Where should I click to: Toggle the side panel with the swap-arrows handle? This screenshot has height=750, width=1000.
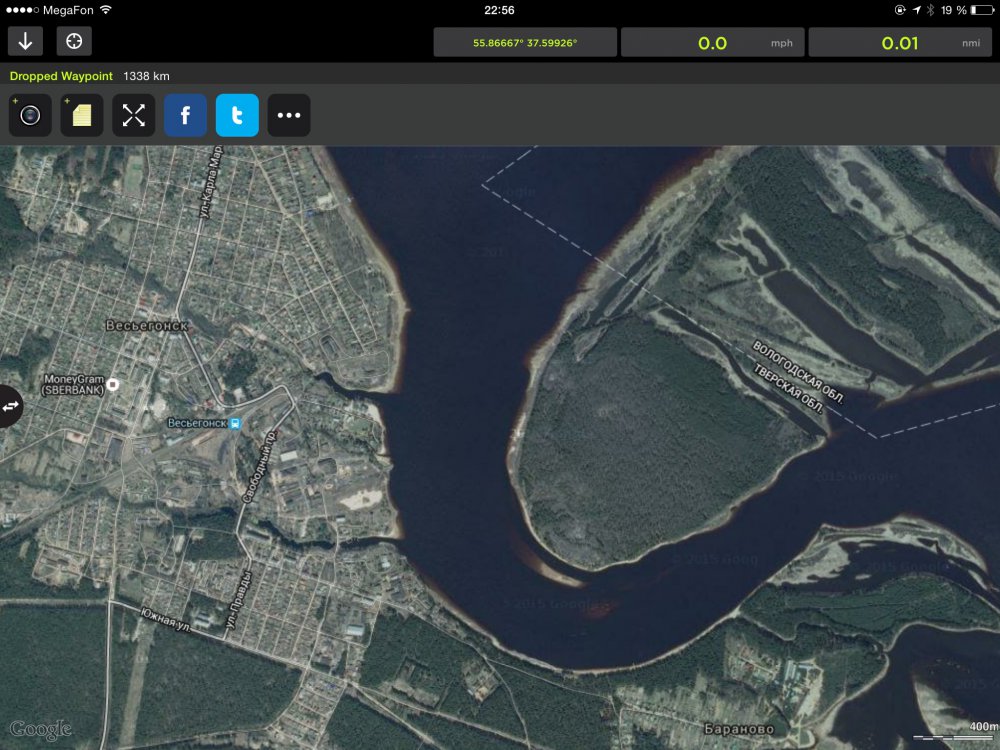tap(10, 406)
